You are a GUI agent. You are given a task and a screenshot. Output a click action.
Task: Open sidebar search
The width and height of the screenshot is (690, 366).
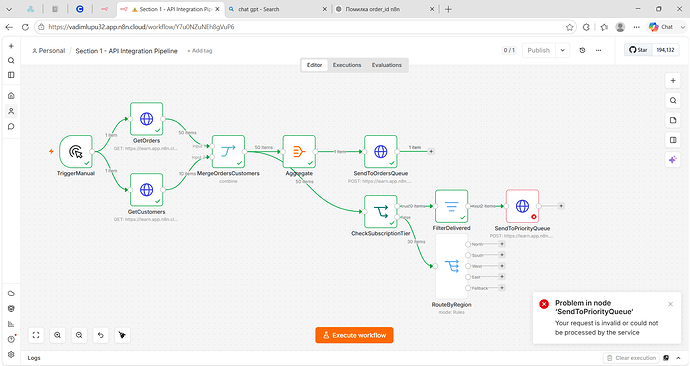11,60
